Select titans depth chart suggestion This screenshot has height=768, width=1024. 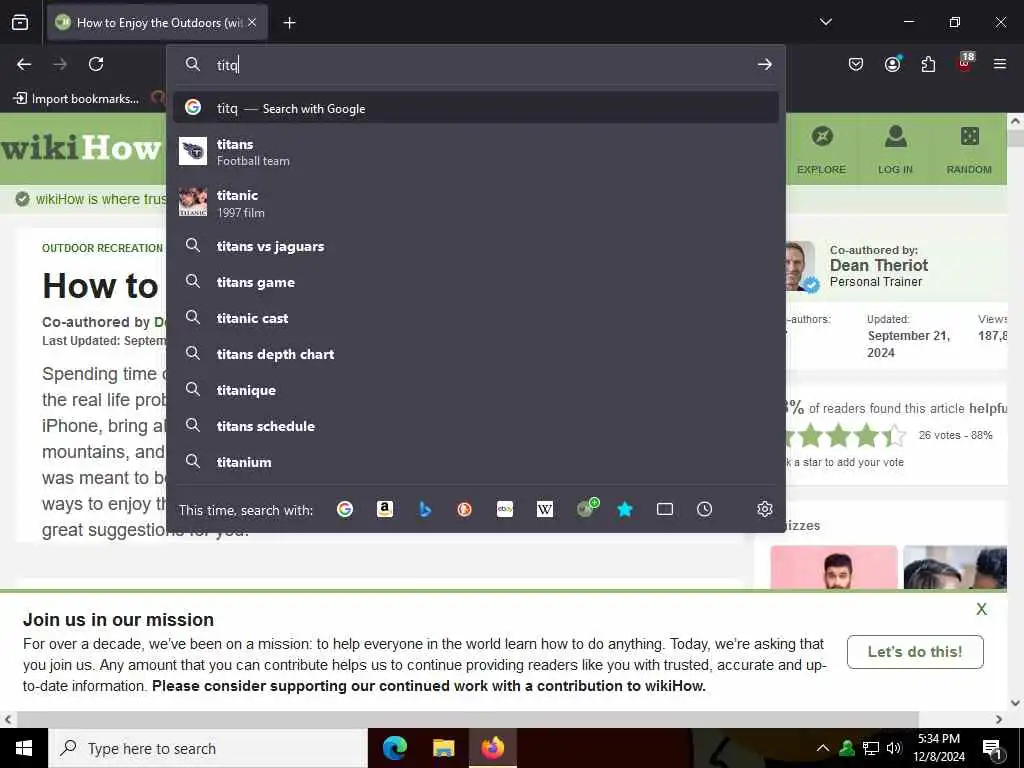coord(475,354)
